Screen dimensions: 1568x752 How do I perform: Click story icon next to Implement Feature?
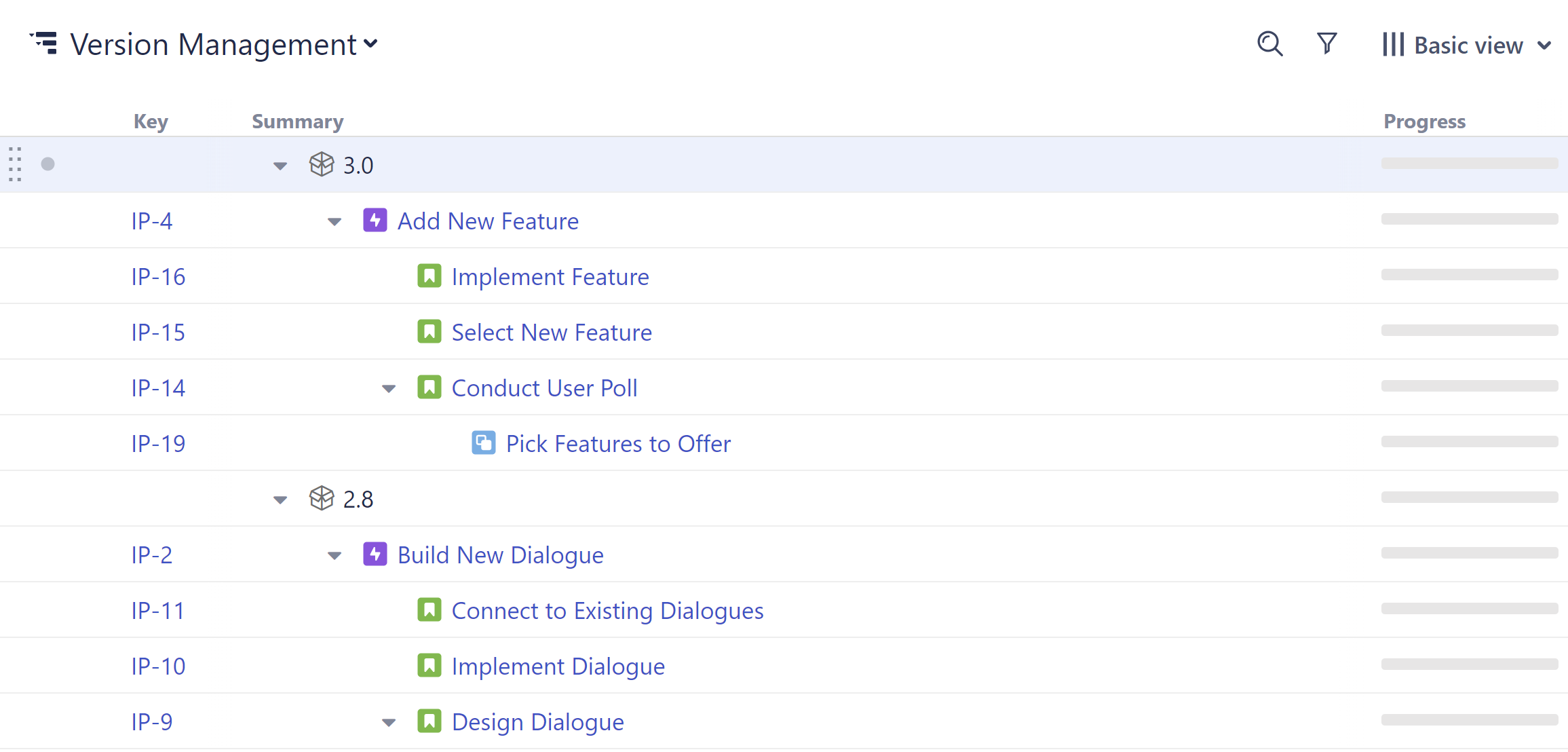[x=429, y=276]
